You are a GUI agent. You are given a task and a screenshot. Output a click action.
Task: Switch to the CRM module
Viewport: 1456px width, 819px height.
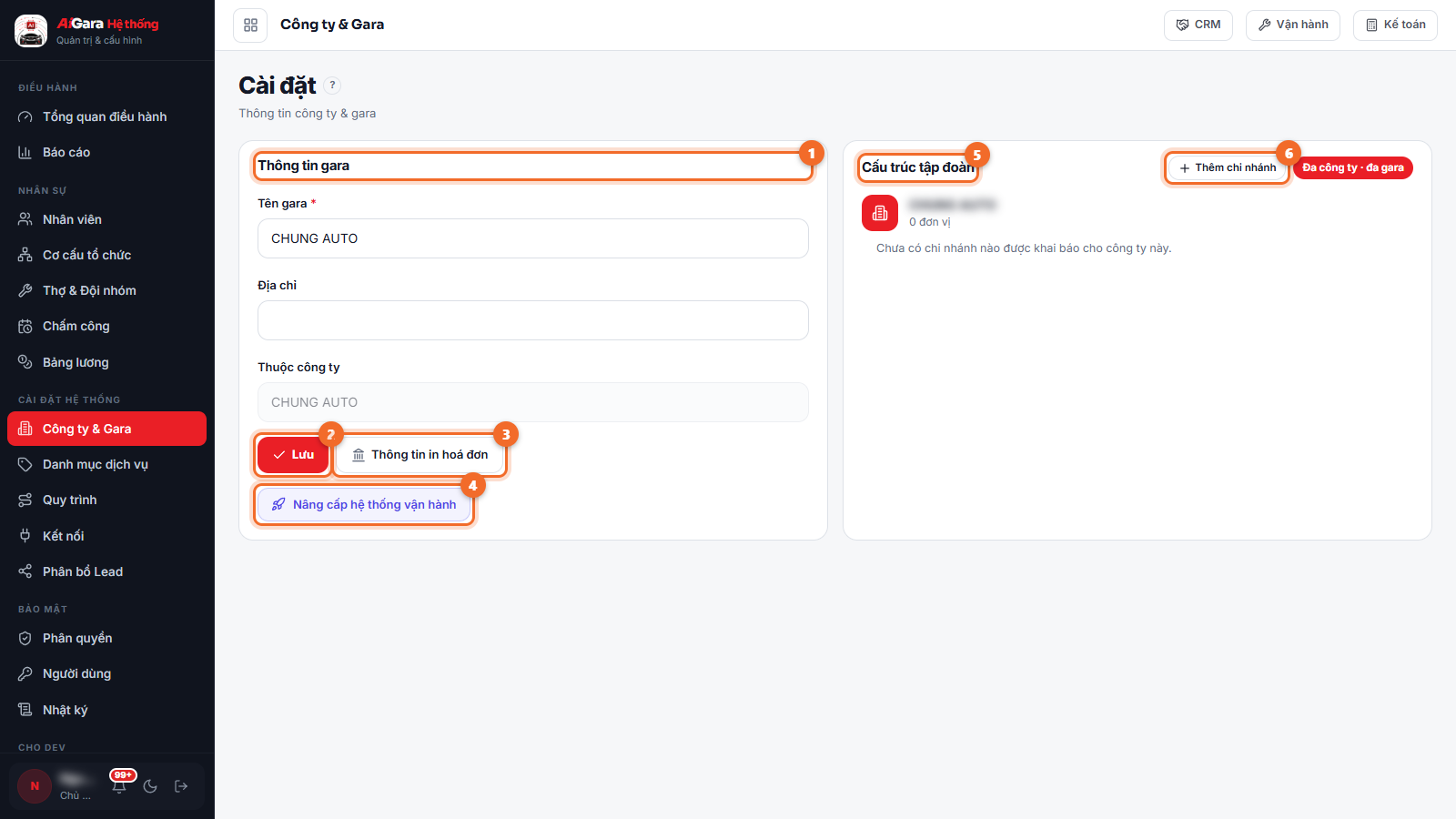coord(1198,25)
